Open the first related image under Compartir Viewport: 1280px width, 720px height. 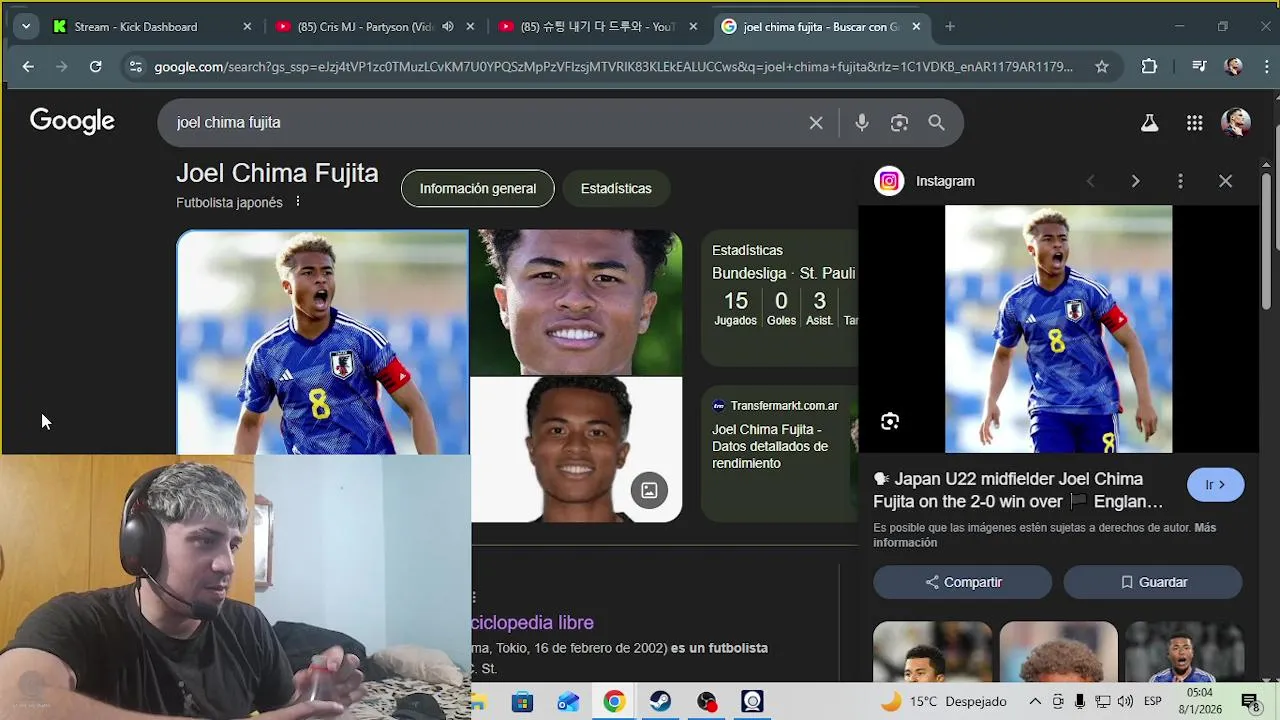(x=933, y=652)
